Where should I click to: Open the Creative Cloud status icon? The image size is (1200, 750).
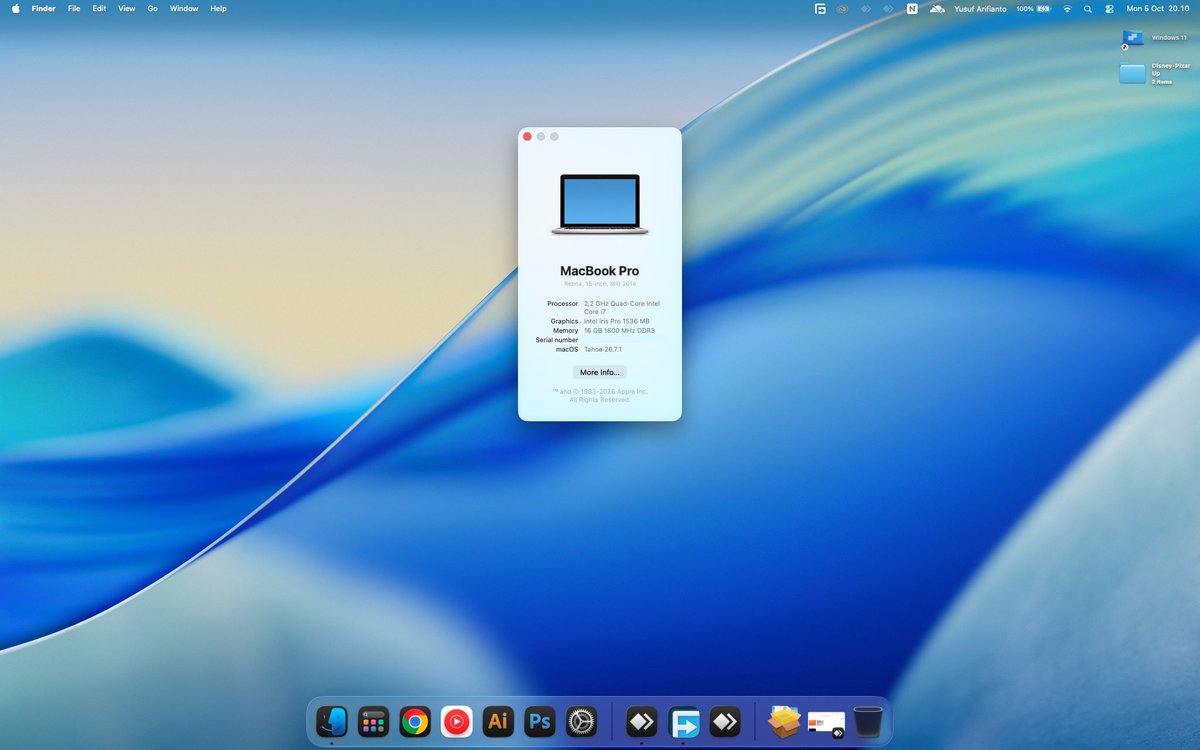coord(844,8)
